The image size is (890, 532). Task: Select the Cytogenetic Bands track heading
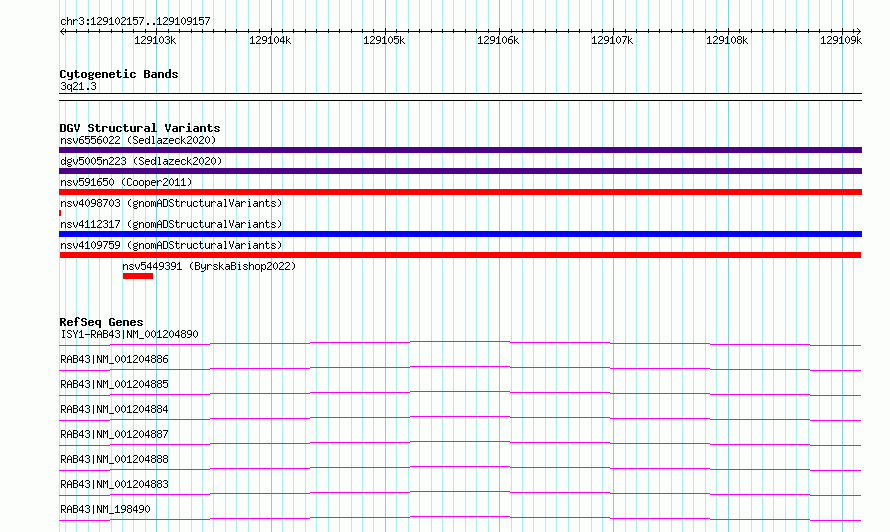119,74
